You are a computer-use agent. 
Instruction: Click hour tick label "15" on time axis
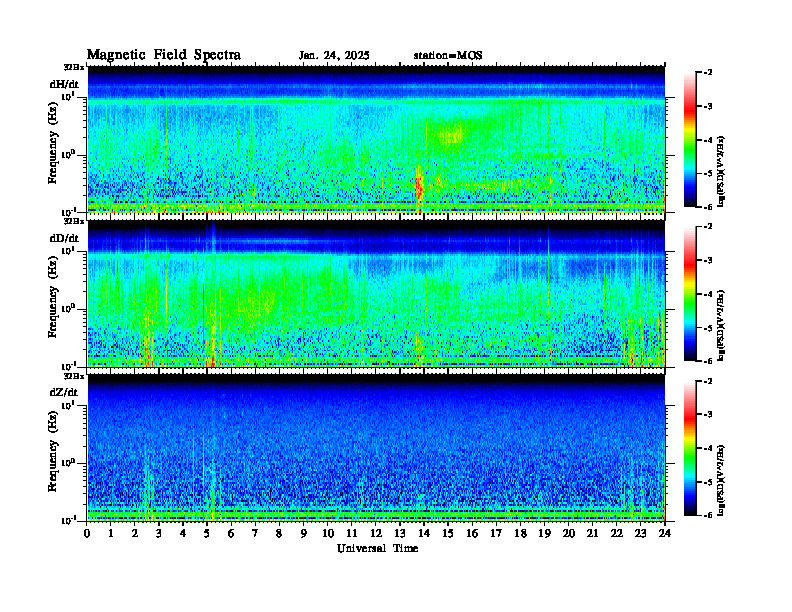coord(448,533)
